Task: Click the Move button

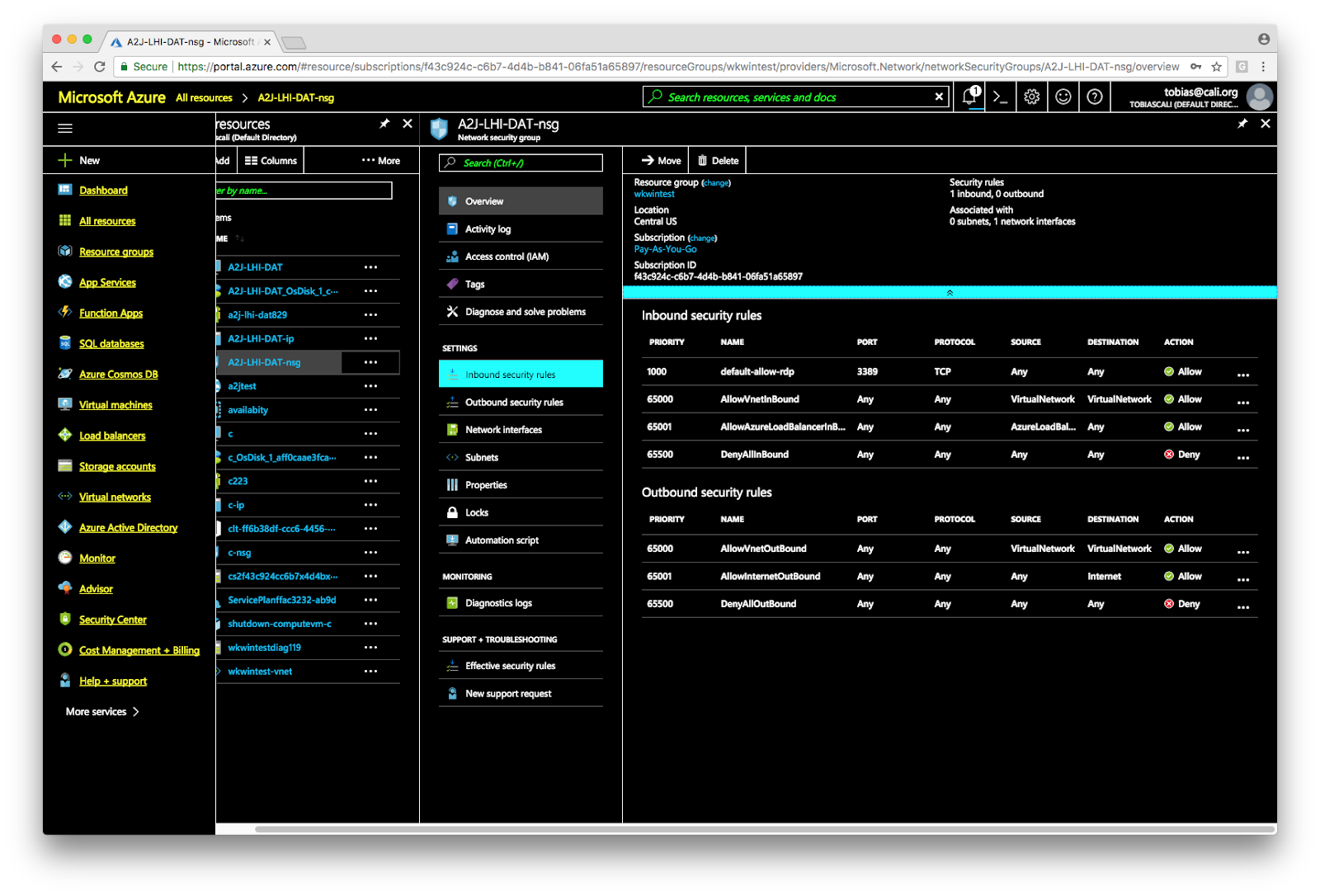Action: pos(662,161)
